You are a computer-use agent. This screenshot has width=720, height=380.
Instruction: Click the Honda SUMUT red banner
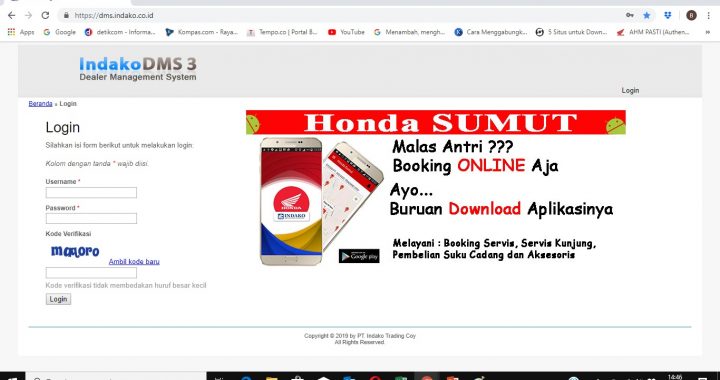pyautogui.click(x=436, y=122)
